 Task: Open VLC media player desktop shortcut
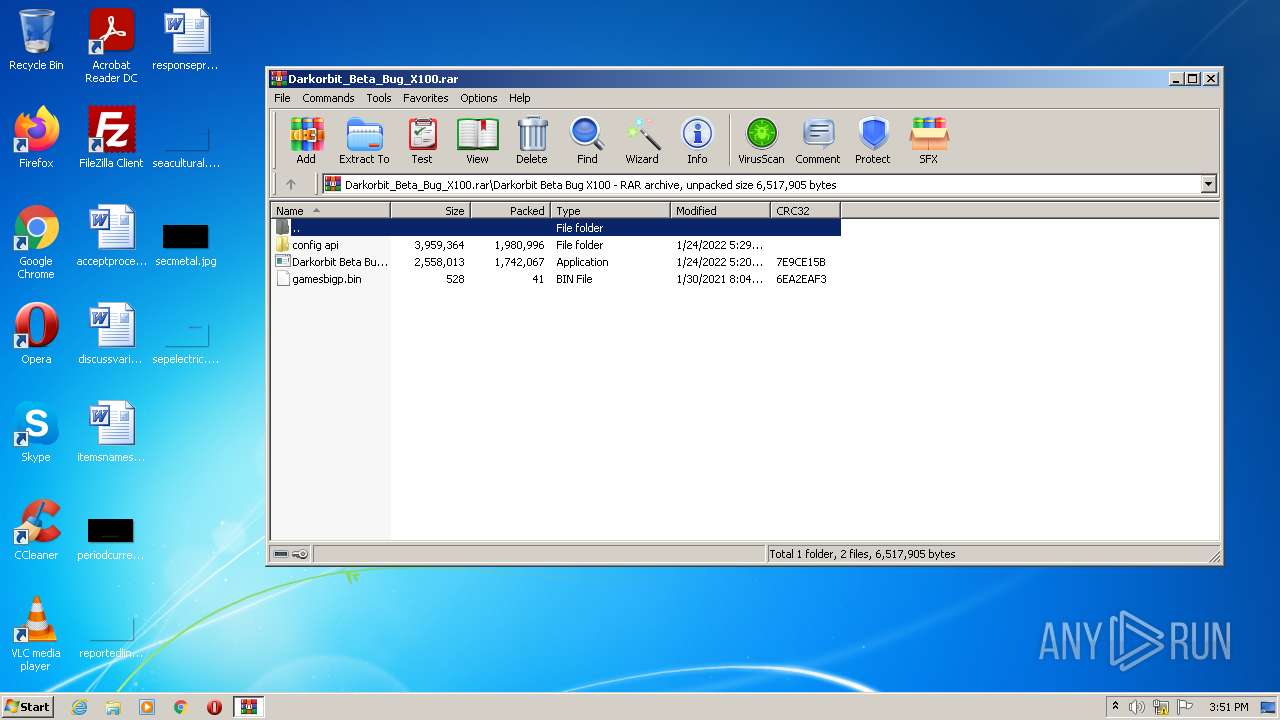pyautogui.click(x=36, y=634)
